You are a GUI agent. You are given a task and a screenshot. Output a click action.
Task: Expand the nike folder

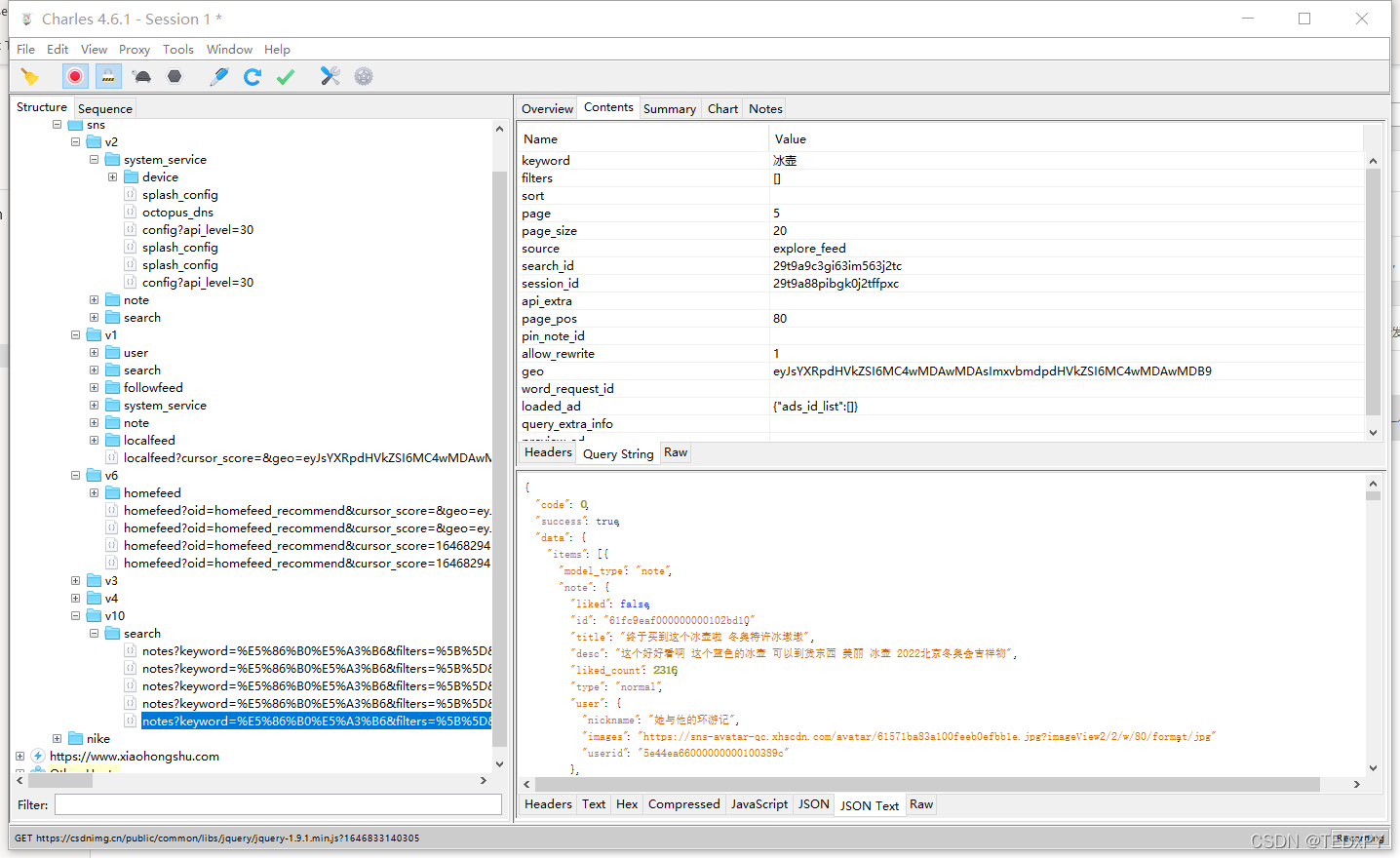57,739
